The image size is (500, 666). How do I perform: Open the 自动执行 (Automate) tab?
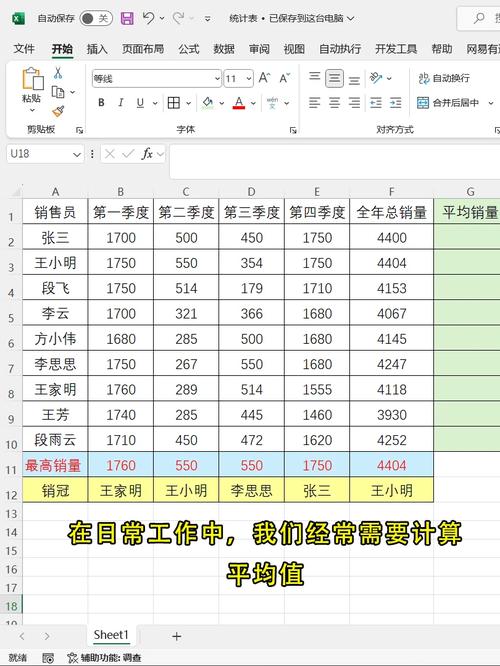coord(340,49)
